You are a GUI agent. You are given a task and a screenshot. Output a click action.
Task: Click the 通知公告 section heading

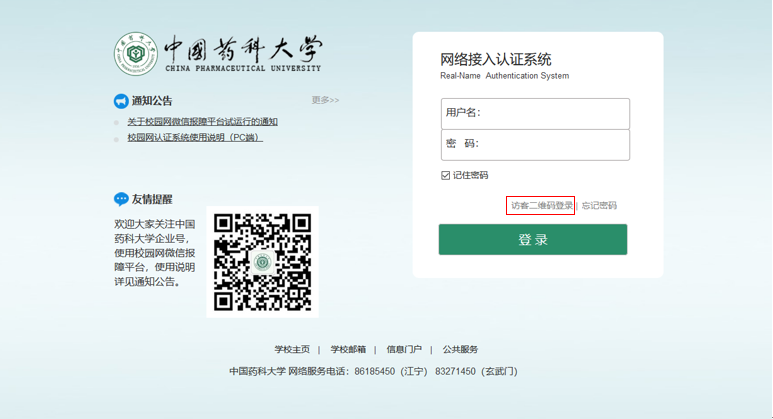(152, 101)
